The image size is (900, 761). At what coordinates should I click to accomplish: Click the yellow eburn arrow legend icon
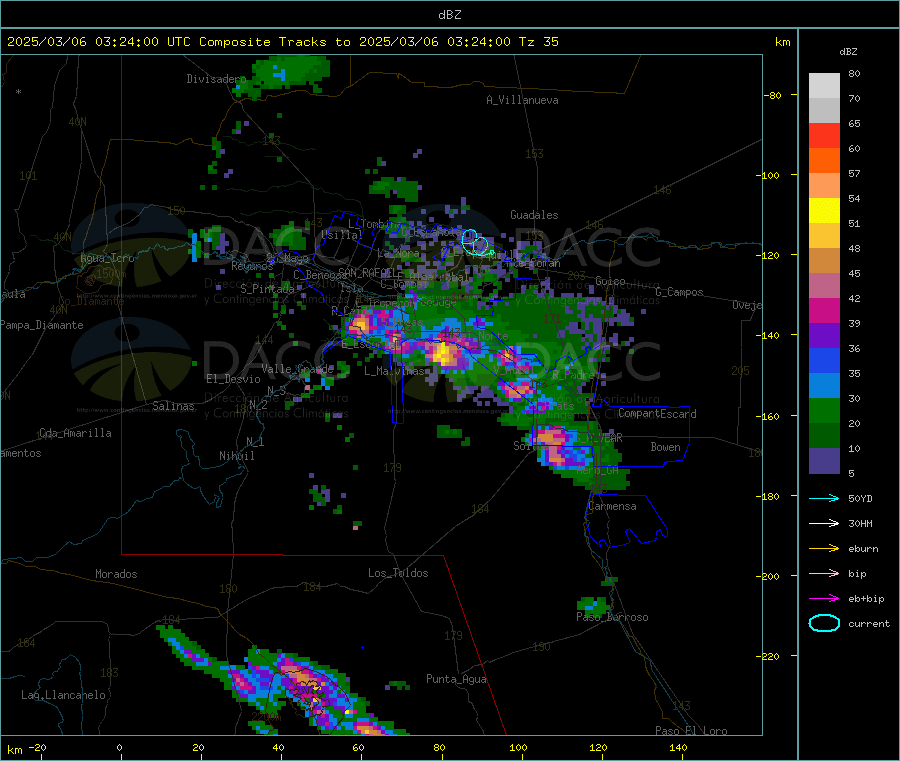pyautogui.click(x=824, y=549)
